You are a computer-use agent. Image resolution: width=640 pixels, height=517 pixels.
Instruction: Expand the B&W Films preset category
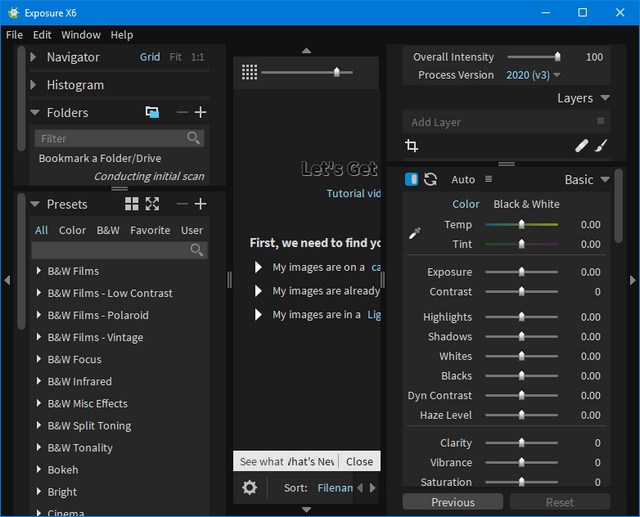pyautogui.click(x=39, y=271)
